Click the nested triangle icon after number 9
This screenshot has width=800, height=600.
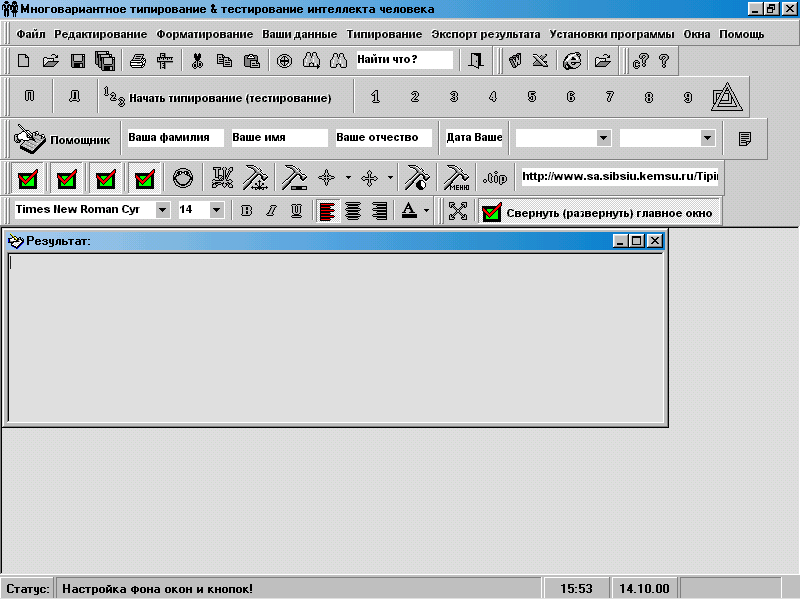[727, 97]
